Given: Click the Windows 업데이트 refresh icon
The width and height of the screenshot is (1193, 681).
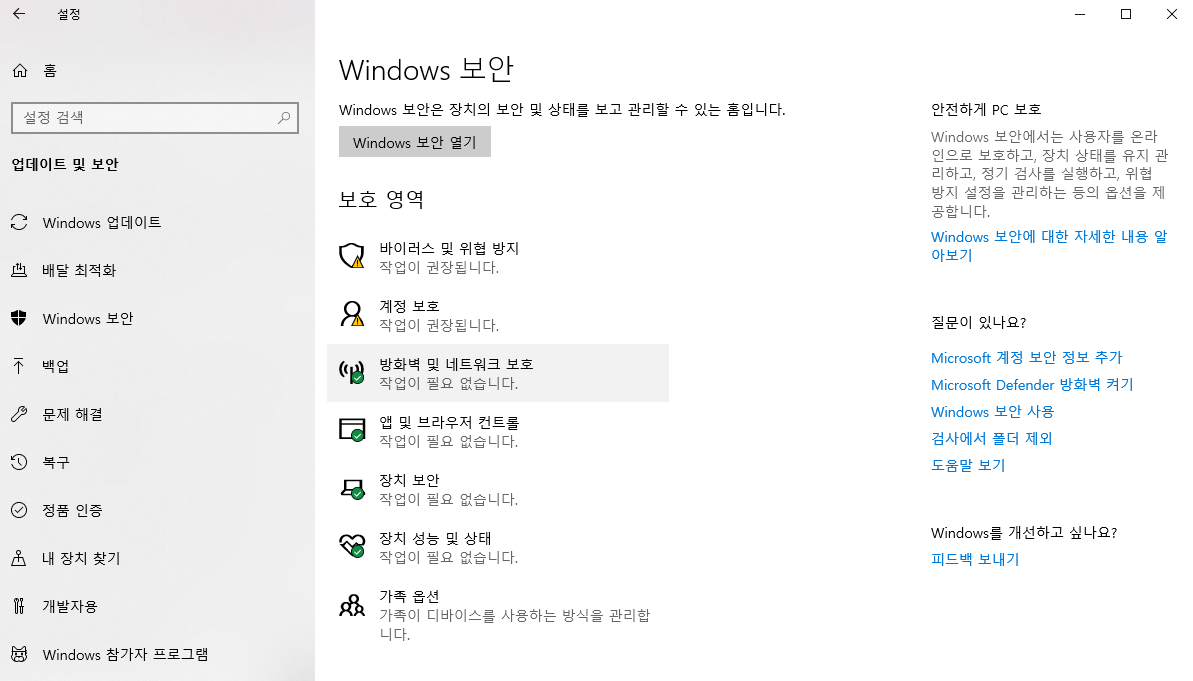Looking at the screenshot, I should click(x=19, y=222).
